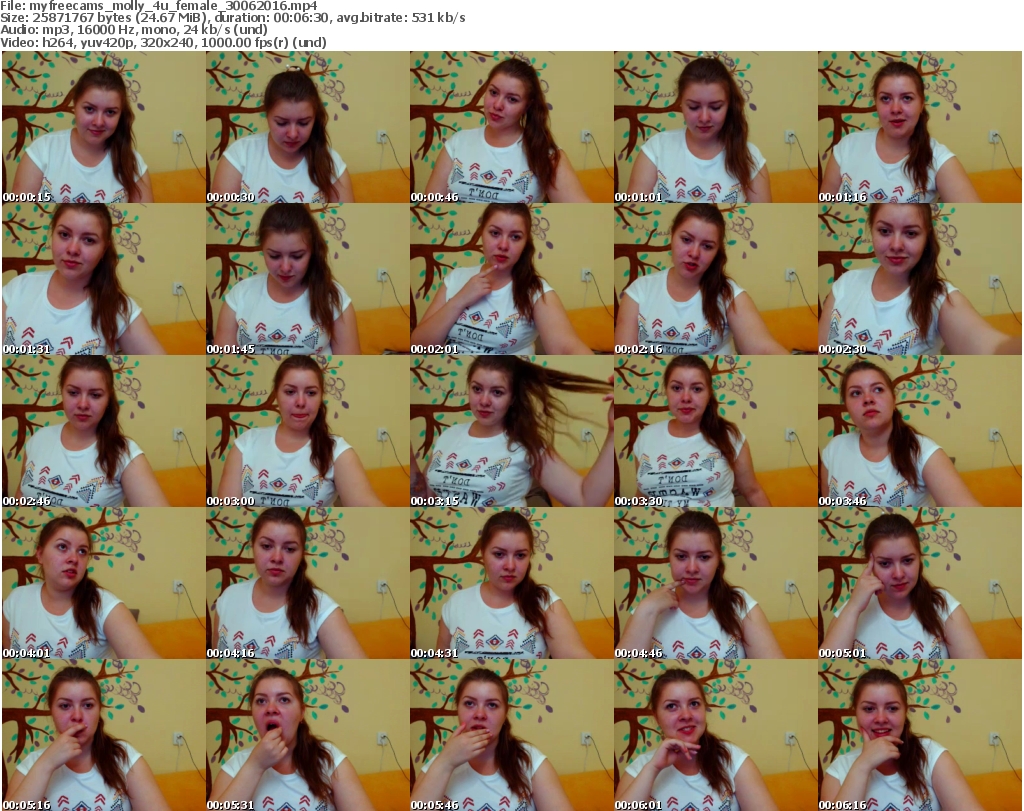Screen dimensions: 1024x811
Task: Select the thumbnail timestamped 00:05:01
Action: [x=920, y=583]
